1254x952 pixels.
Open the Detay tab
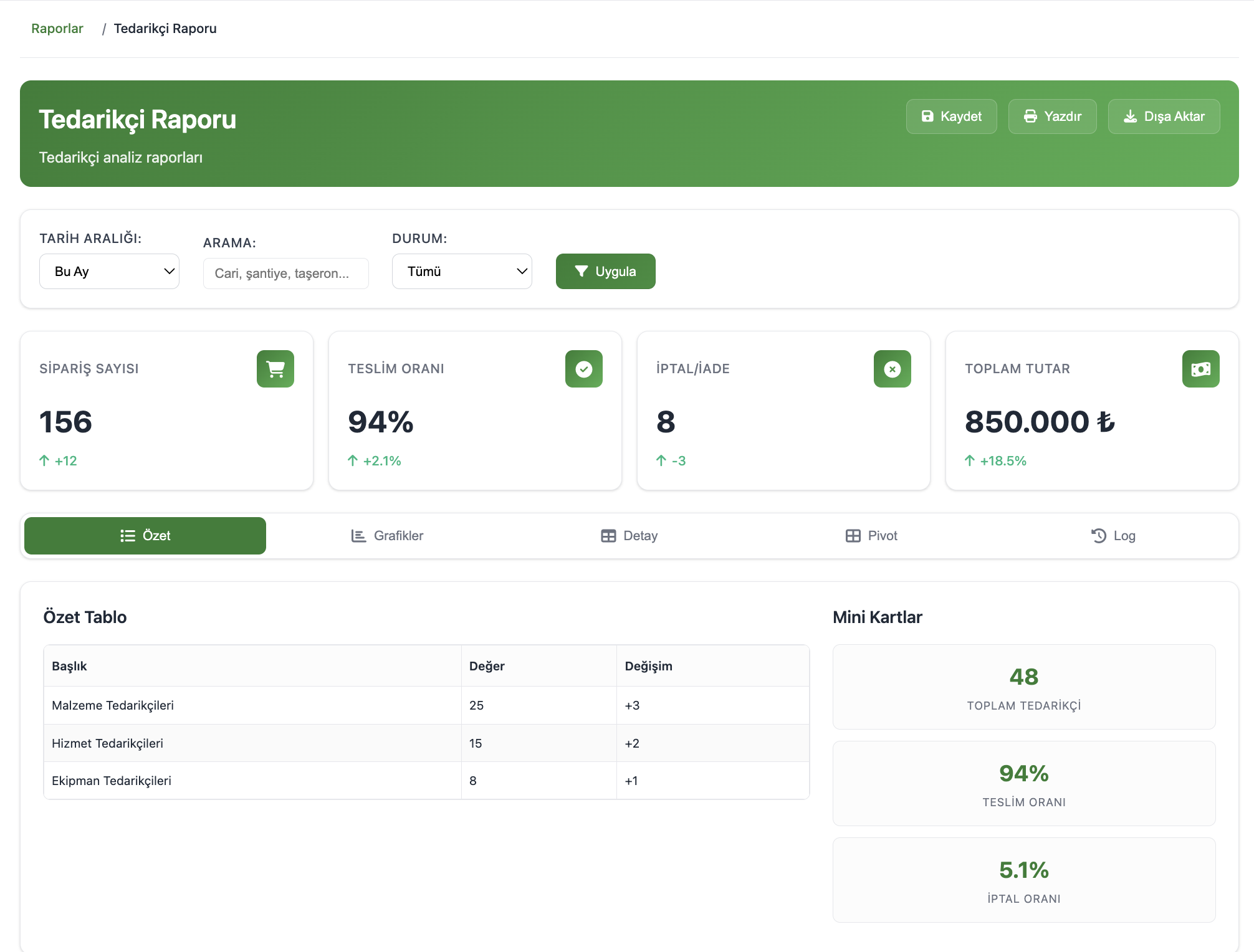coord(629,536)
